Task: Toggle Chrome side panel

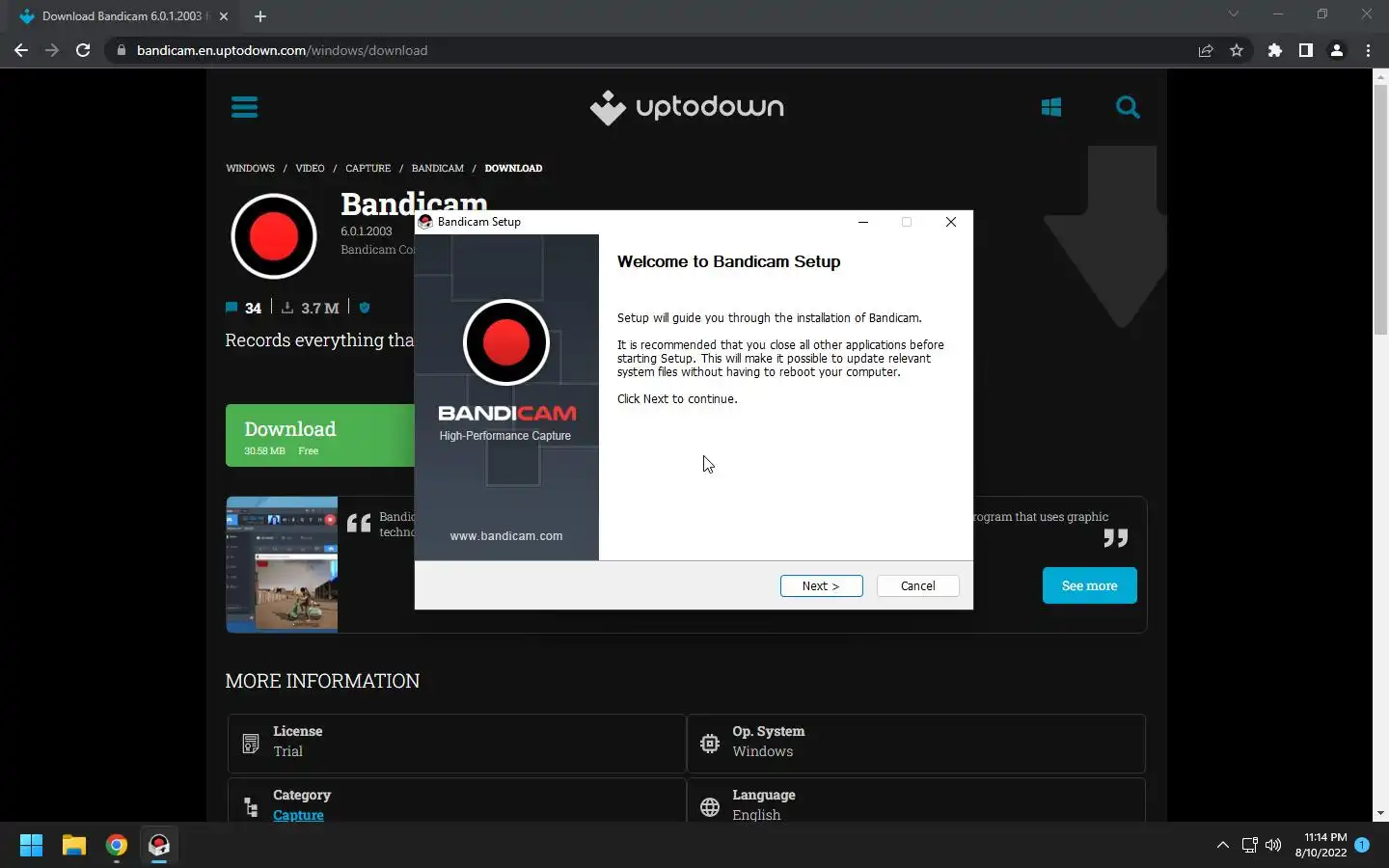Action: pyautogui.click(x=1306, y=50)
